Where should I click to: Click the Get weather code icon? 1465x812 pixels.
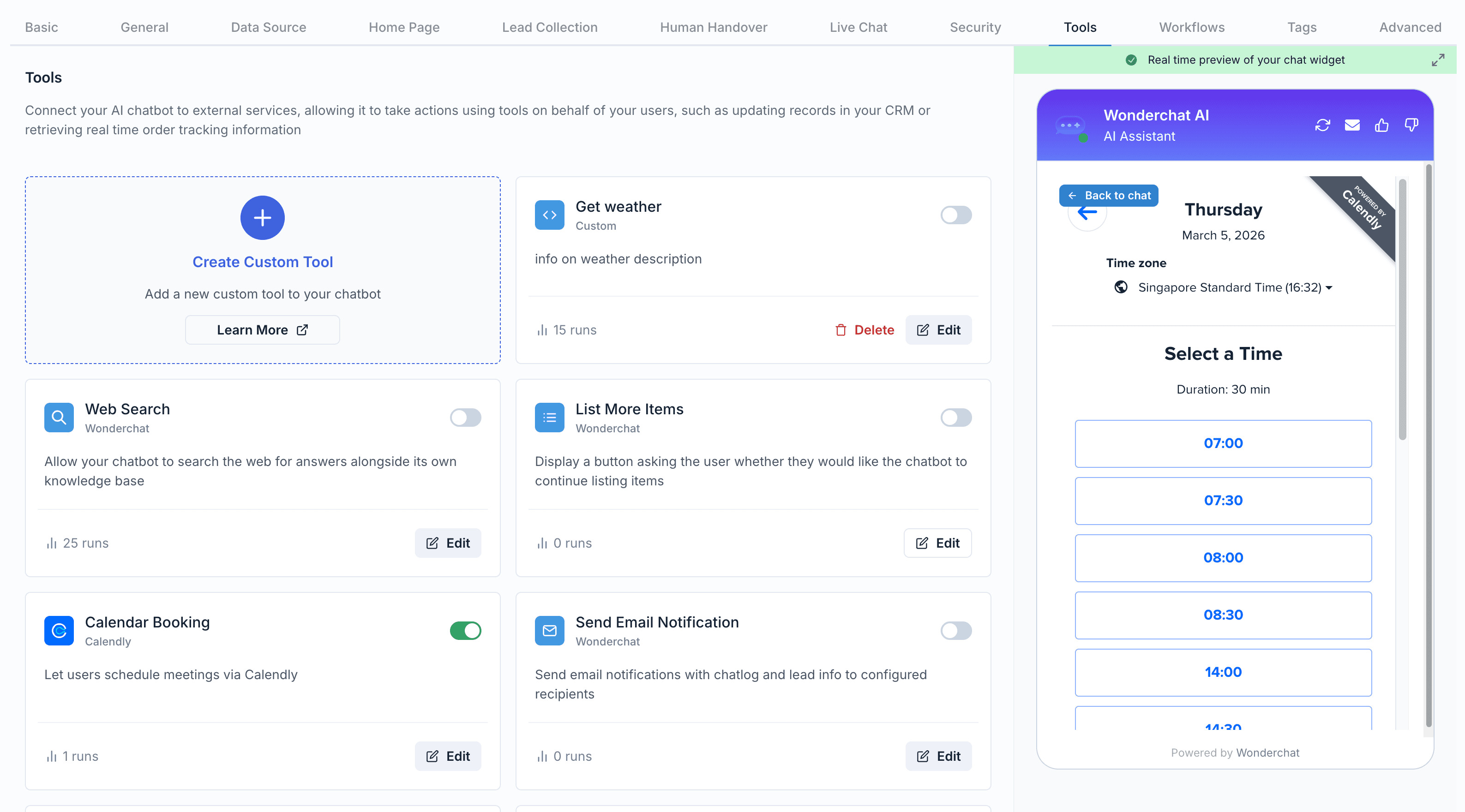coord(549,215)
